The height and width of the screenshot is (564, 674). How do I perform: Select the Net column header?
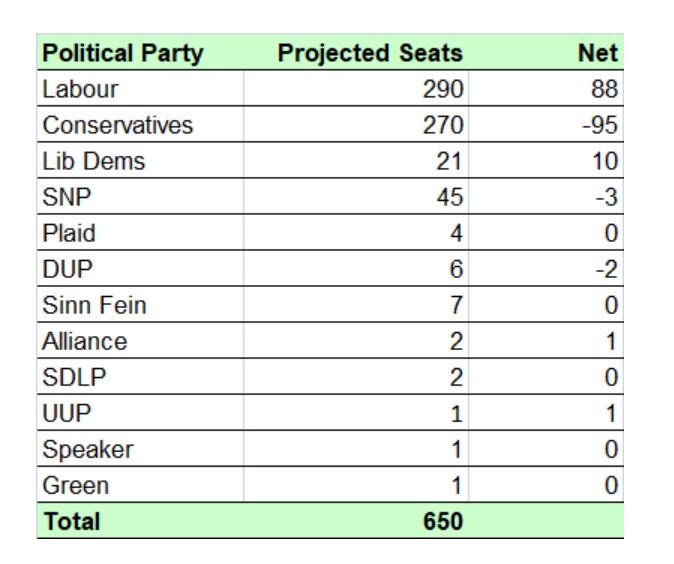click(545, 52)
